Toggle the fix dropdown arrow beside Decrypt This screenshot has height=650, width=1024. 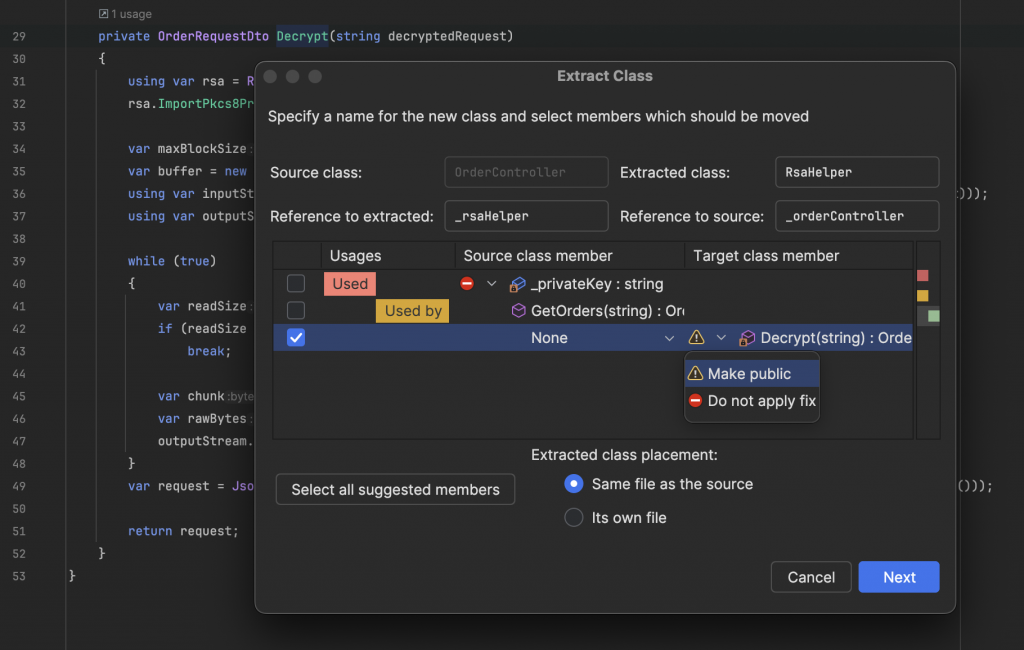click(721, 338)
